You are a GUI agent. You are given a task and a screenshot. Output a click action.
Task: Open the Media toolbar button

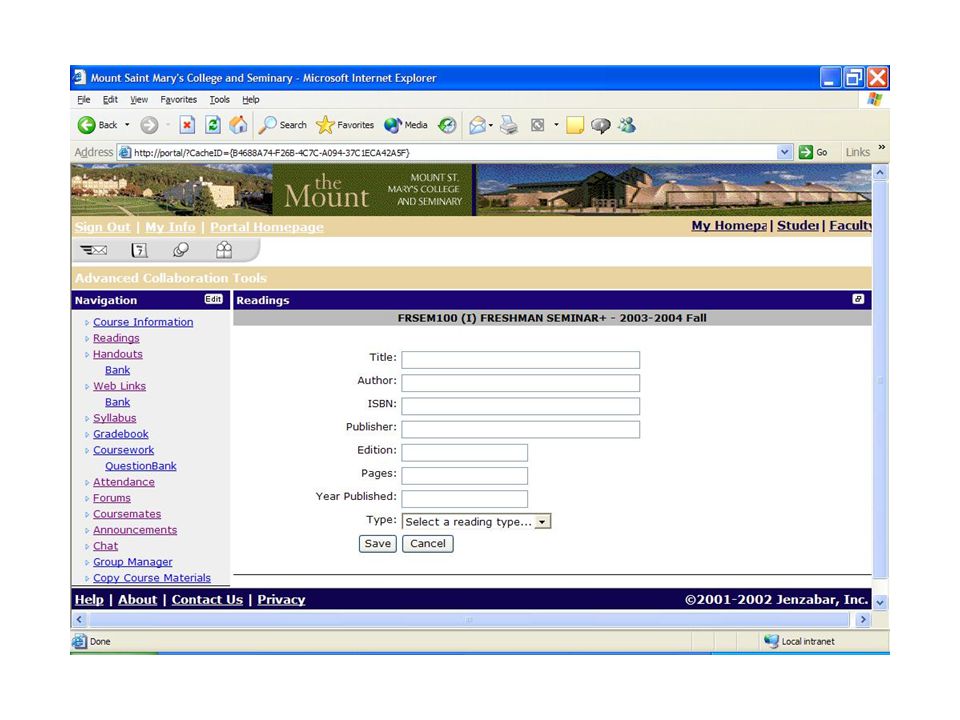coord(405,125)
